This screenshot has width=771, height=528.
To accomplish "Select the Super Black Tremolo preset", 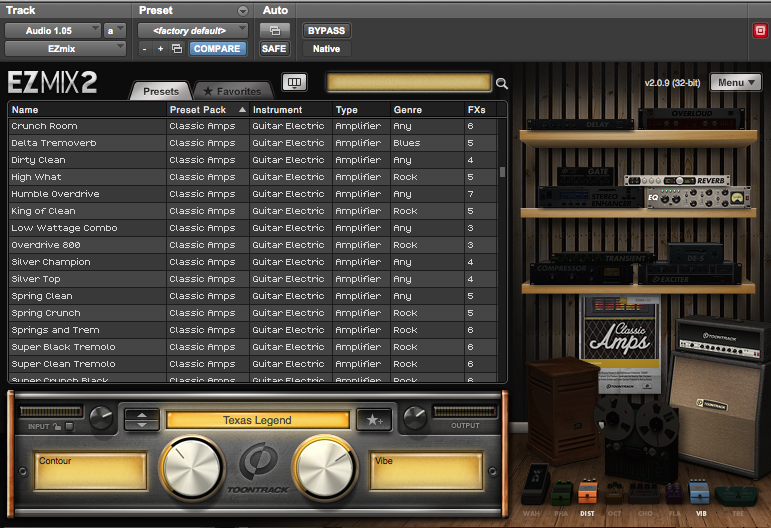I will (253, 347).
